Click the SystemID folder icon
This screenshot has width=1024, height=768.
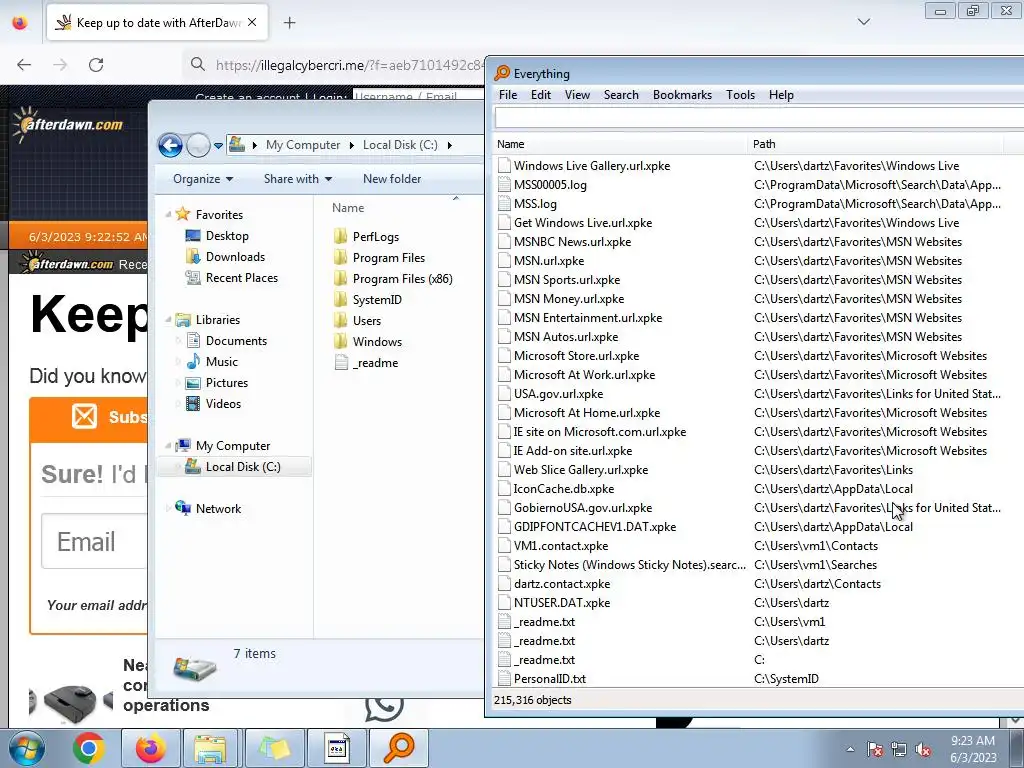pos(340,300)
